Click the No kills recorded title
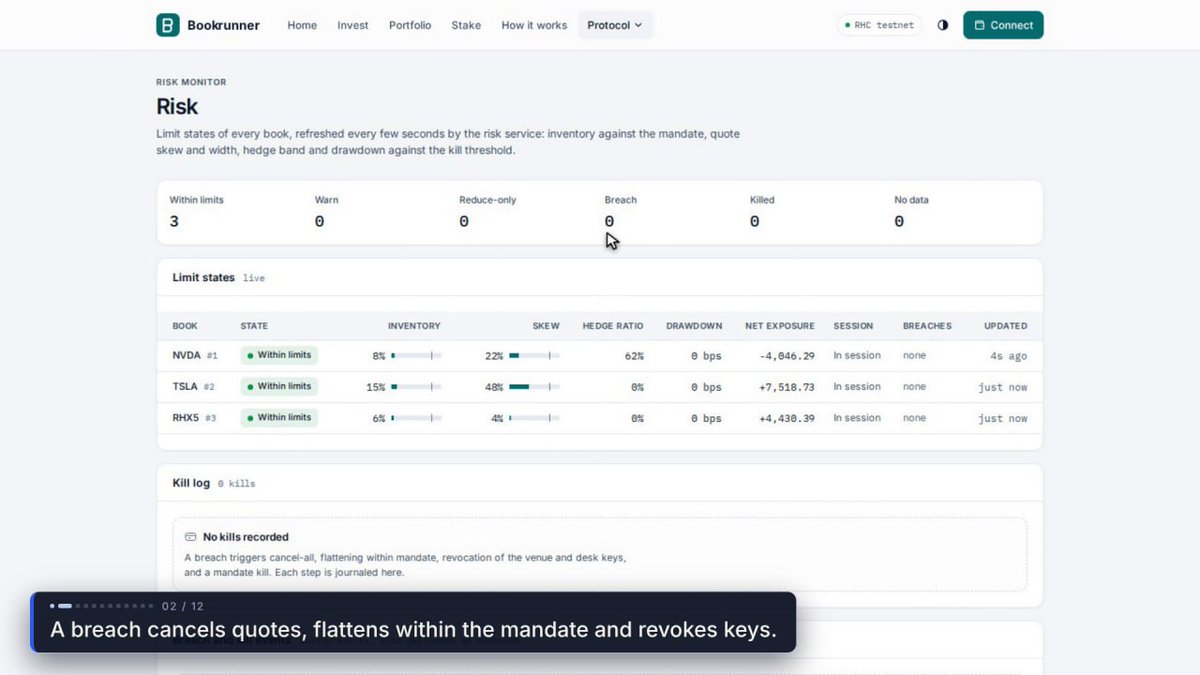The width and height of the screenshot is (1200, 675). [246, 537]
